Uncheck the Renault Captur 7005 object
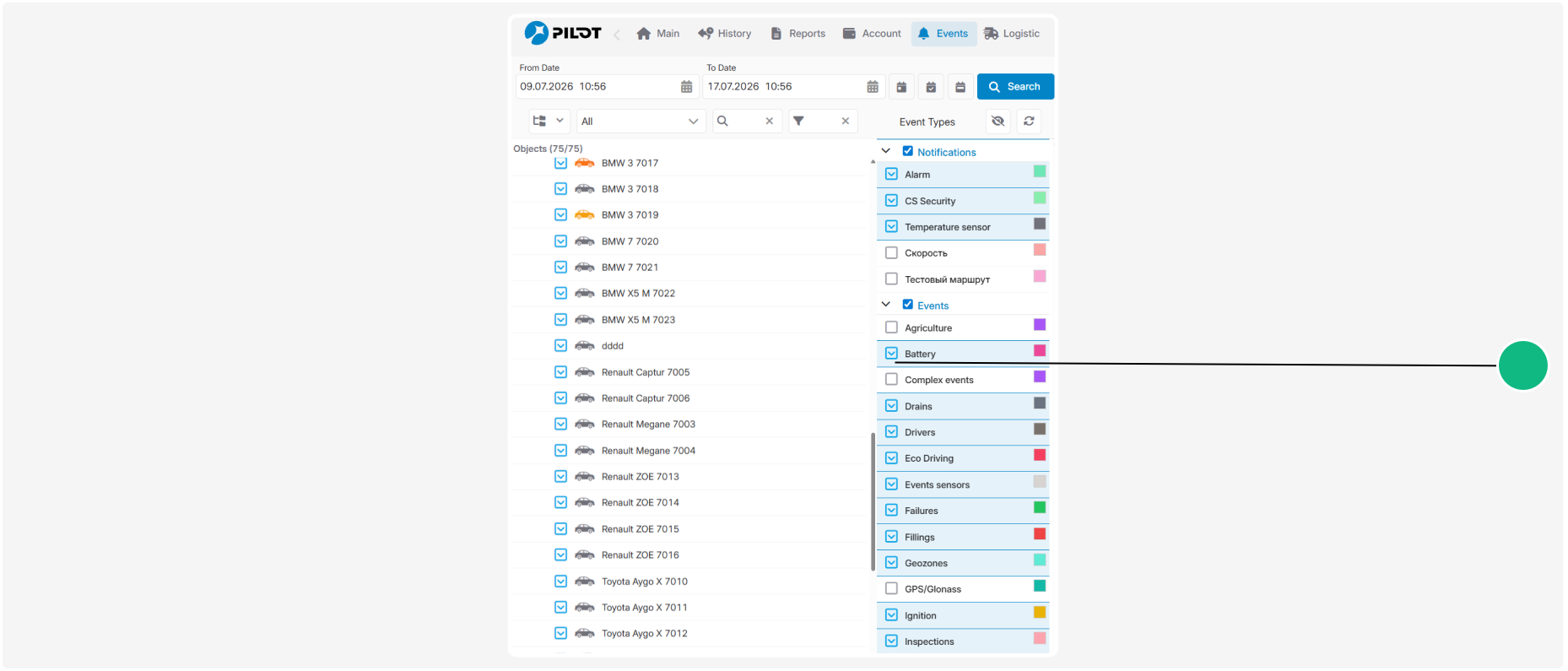 pos(560,372)
